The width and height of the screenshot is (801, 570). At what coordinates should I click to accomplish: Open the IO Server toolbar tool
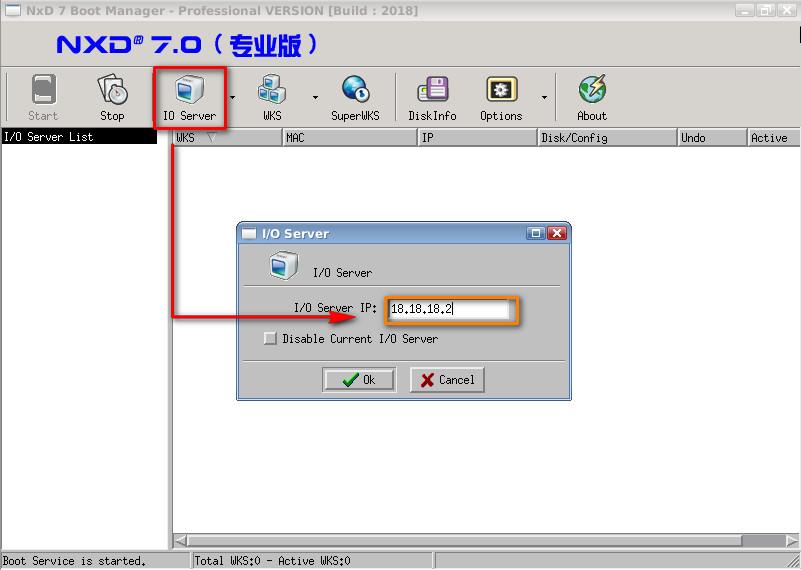[189, 97]
